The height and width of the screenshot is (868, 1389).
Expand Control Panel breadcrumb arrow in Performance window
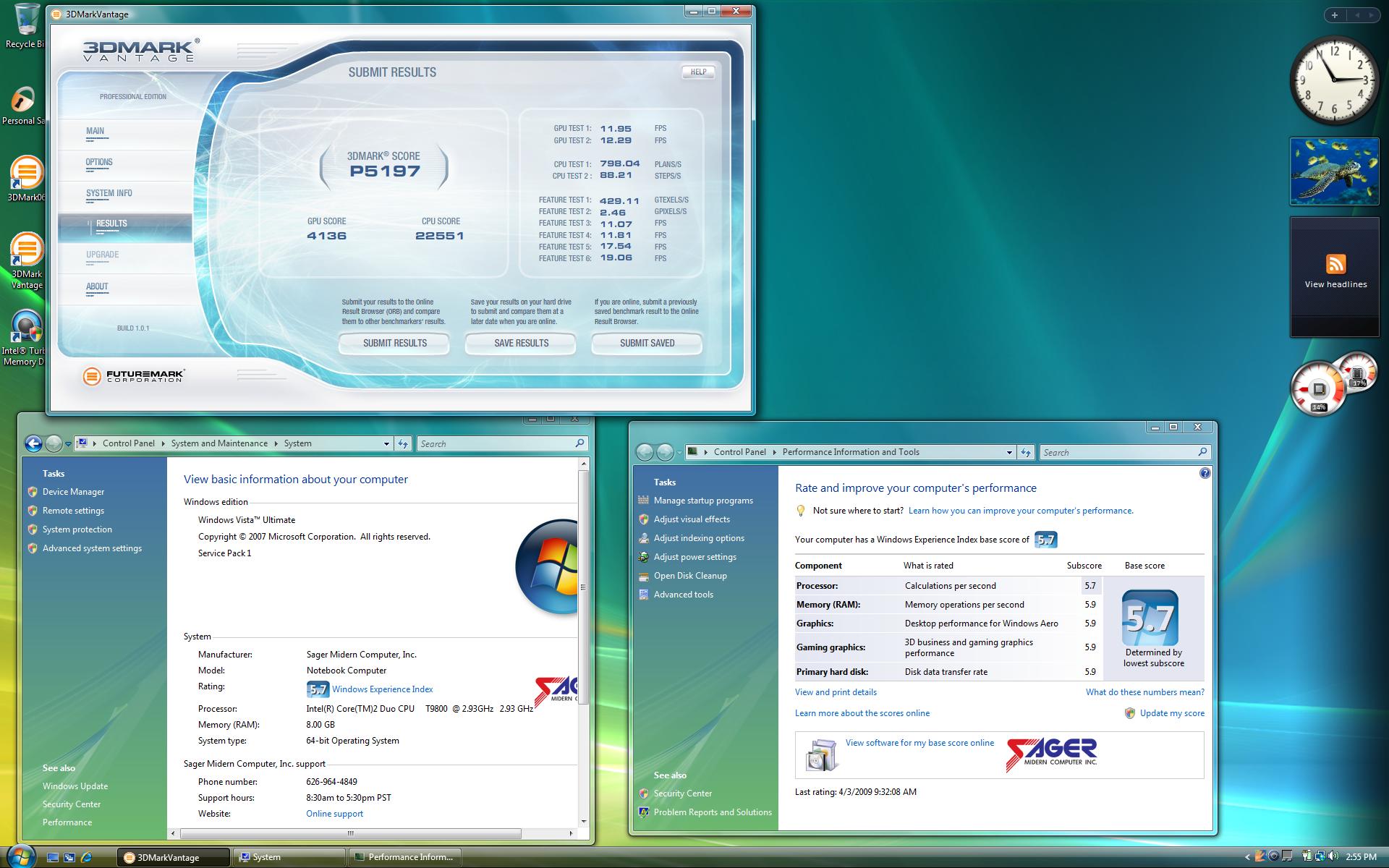point(774,452)
